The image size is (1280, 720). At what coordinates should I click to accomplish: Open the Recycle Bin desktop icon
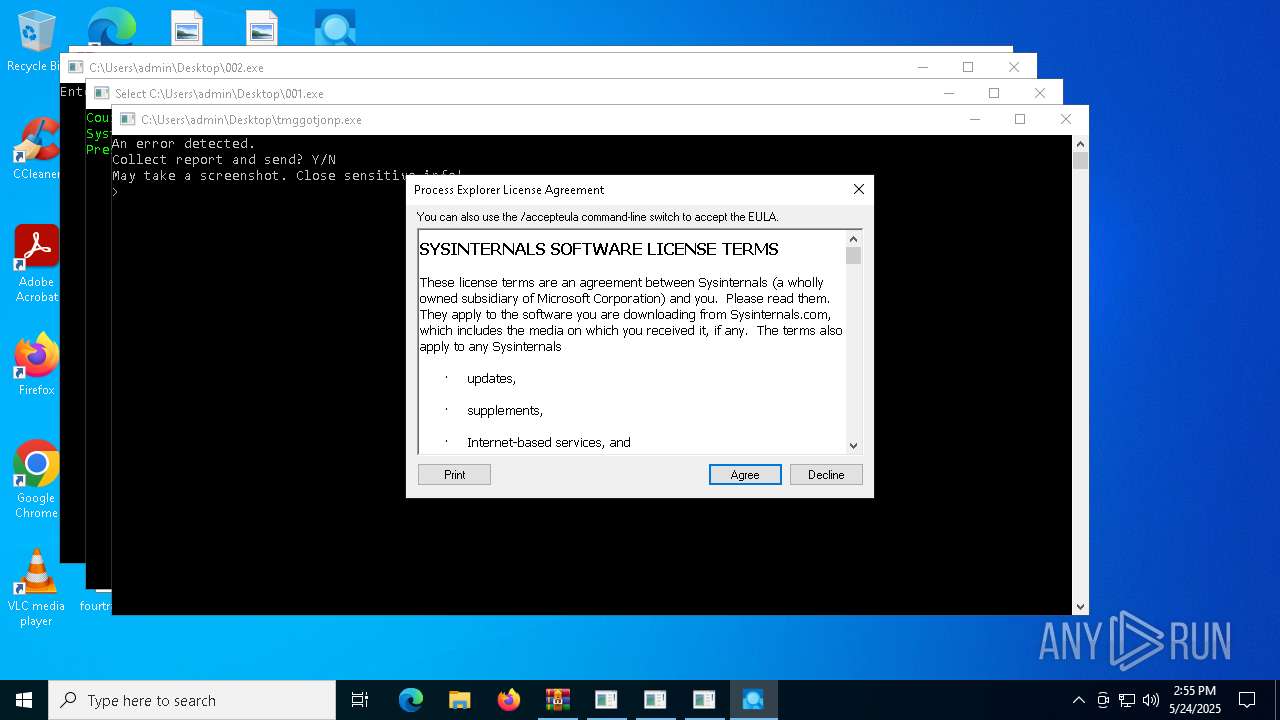pos(36,42)
